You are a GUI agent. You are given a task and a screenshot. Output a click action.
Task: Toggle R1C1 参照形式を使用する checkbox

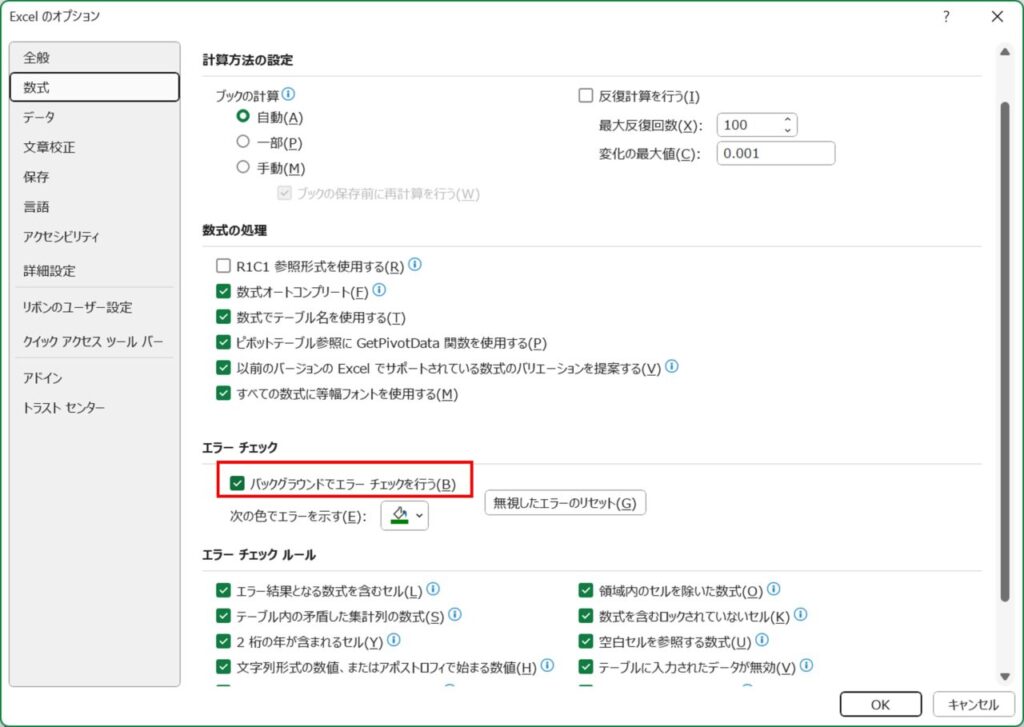coord(223,266)
